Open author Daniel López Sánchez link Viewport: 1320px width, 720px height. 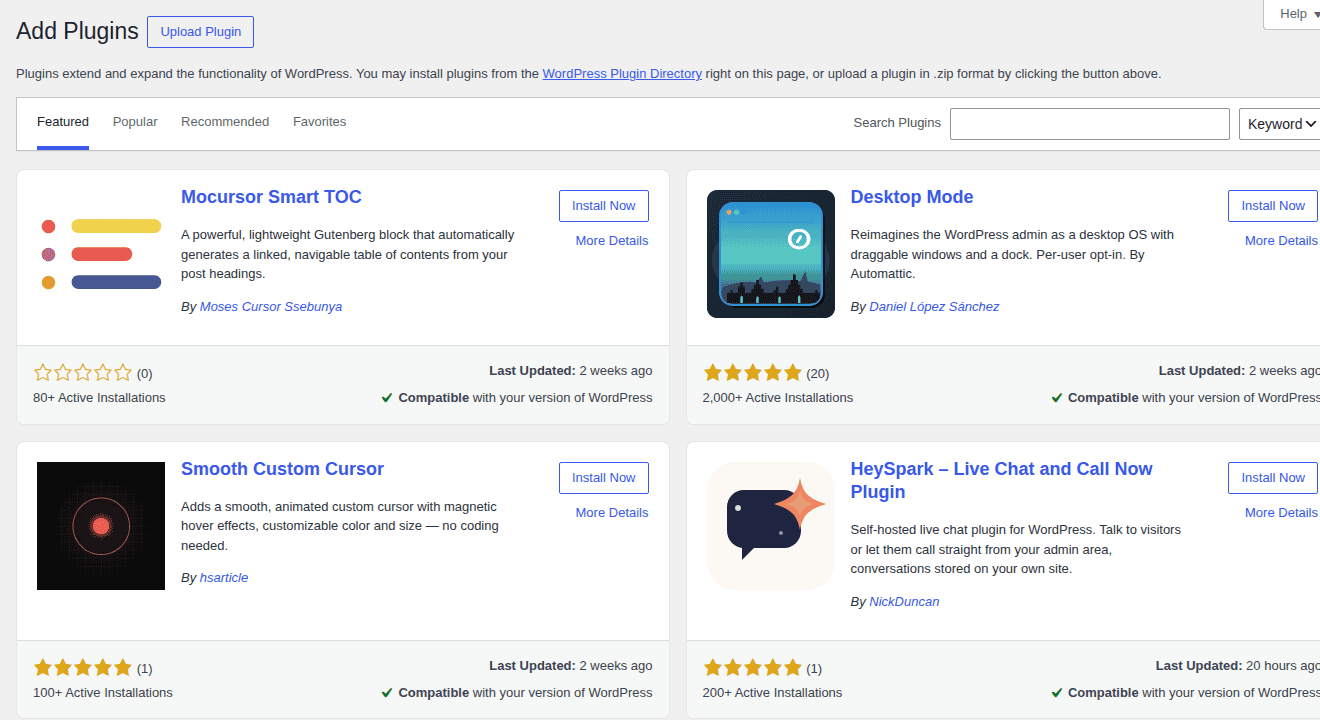pyautogui.click(x=934, y=307)
